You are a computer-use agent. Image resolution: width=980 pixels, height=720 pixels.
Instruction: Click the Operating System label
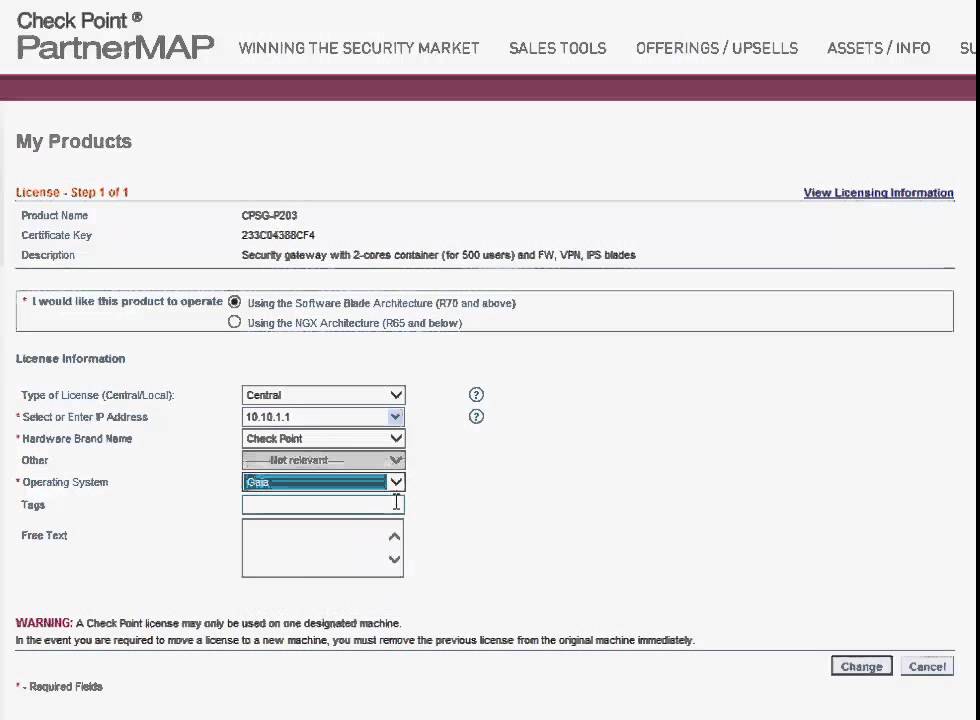[x=65, y=482]
